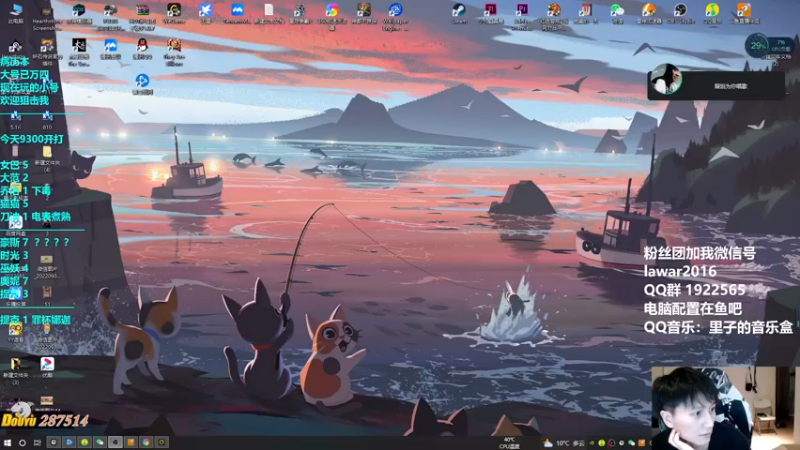Open the New Folder (4) icon

click(x=47, y=158)
